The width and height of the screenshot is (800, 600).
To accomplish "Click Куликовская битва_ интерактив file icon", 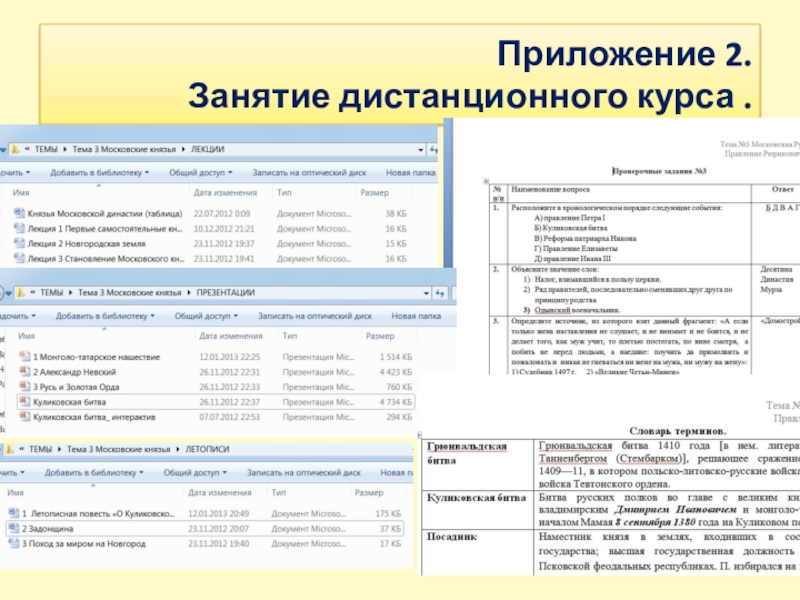I will pyautogui.click(x=25, y=416).
